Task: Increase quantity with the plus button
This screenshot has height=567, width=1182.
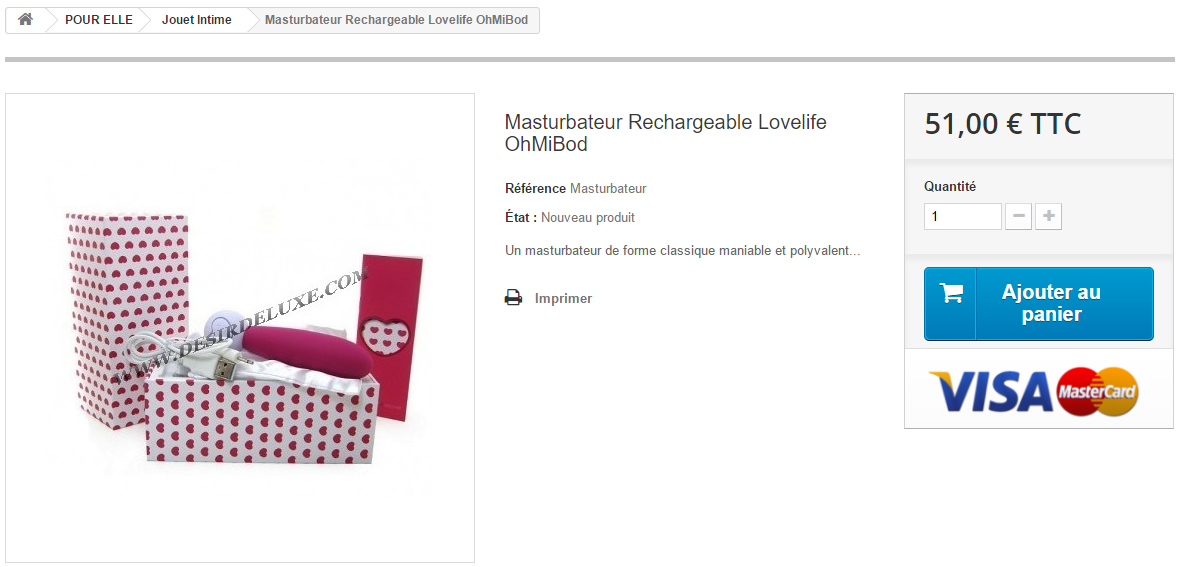Action: click(1049, 216)
